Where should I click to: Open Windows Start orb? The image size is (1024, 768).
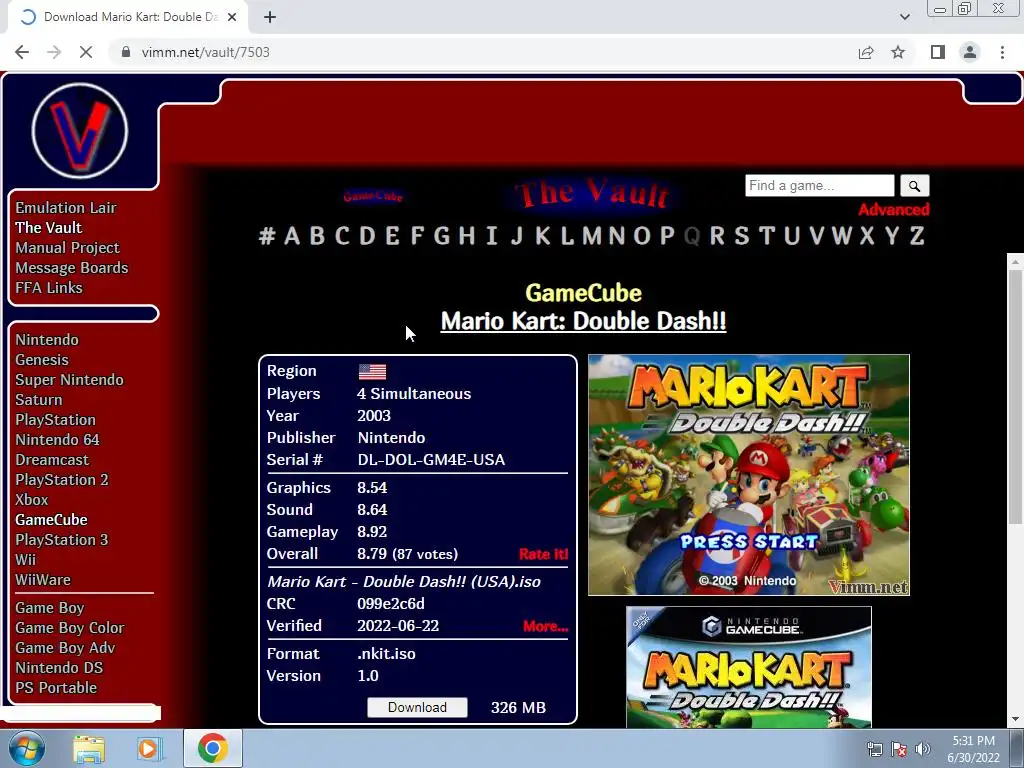pos(27,748)
